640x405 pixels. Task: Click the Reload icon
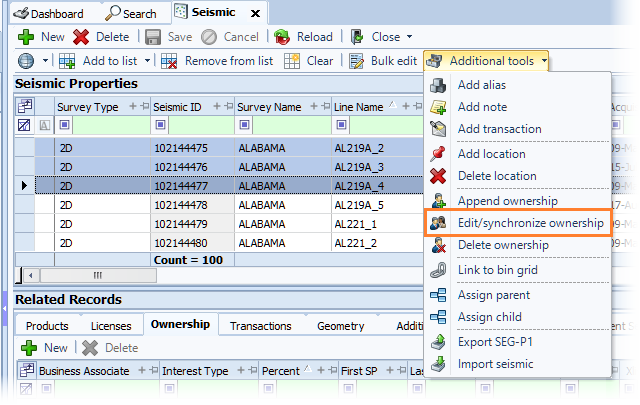282,37
